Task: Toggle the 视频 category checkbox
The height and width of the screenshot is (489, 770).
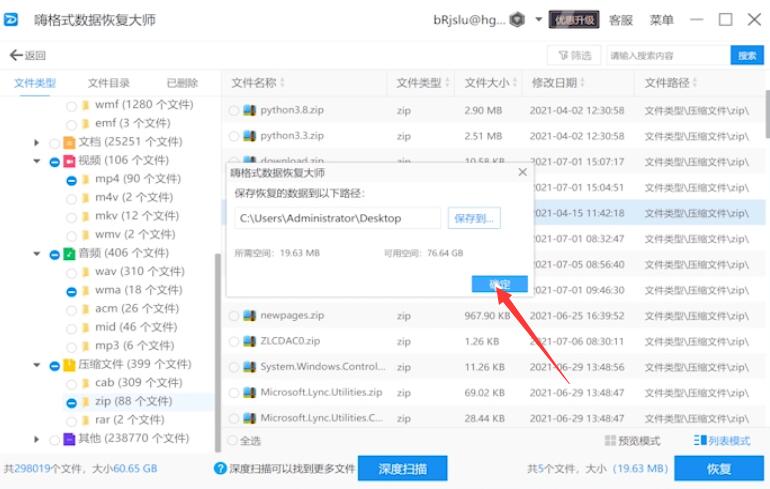Action: pyautogui.click(x=55, y=162)
